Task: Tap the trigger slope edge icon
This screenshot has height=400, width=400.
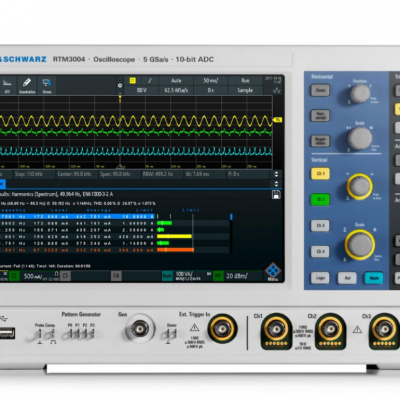Action: [x=150, y=81]
